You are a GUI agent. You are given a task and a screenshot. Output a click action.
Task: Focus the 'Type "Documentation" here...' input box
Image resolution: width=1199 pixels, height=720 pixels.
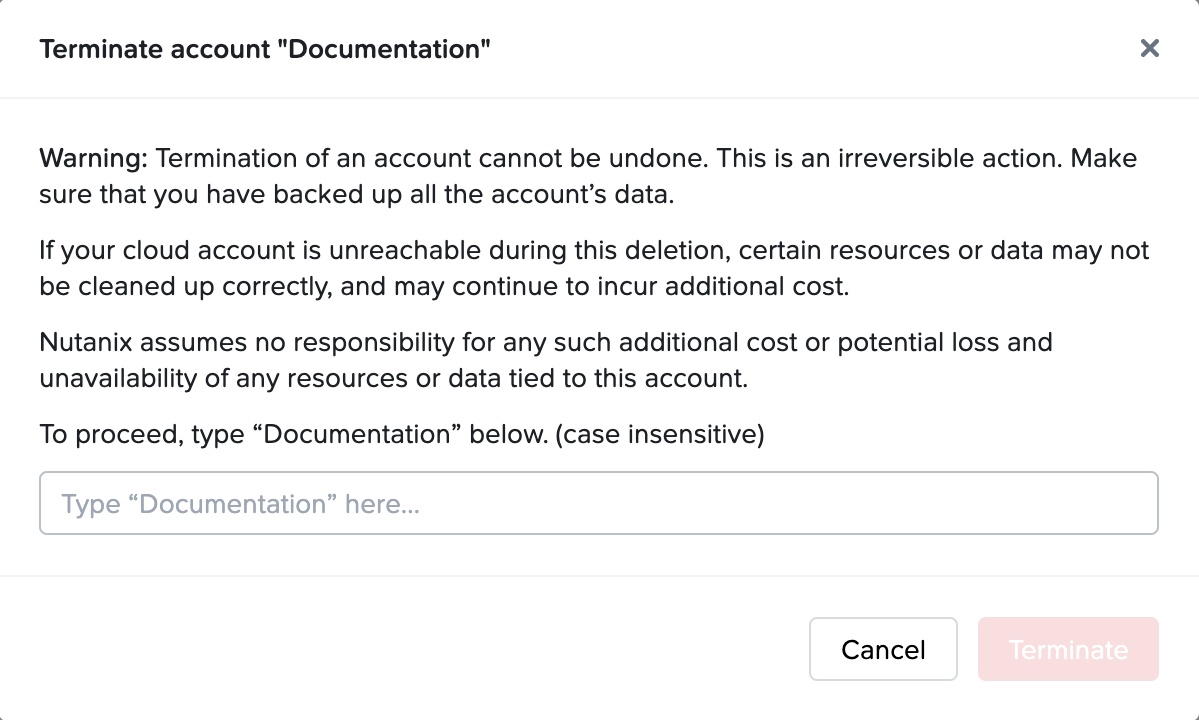[x=598, y=502]
